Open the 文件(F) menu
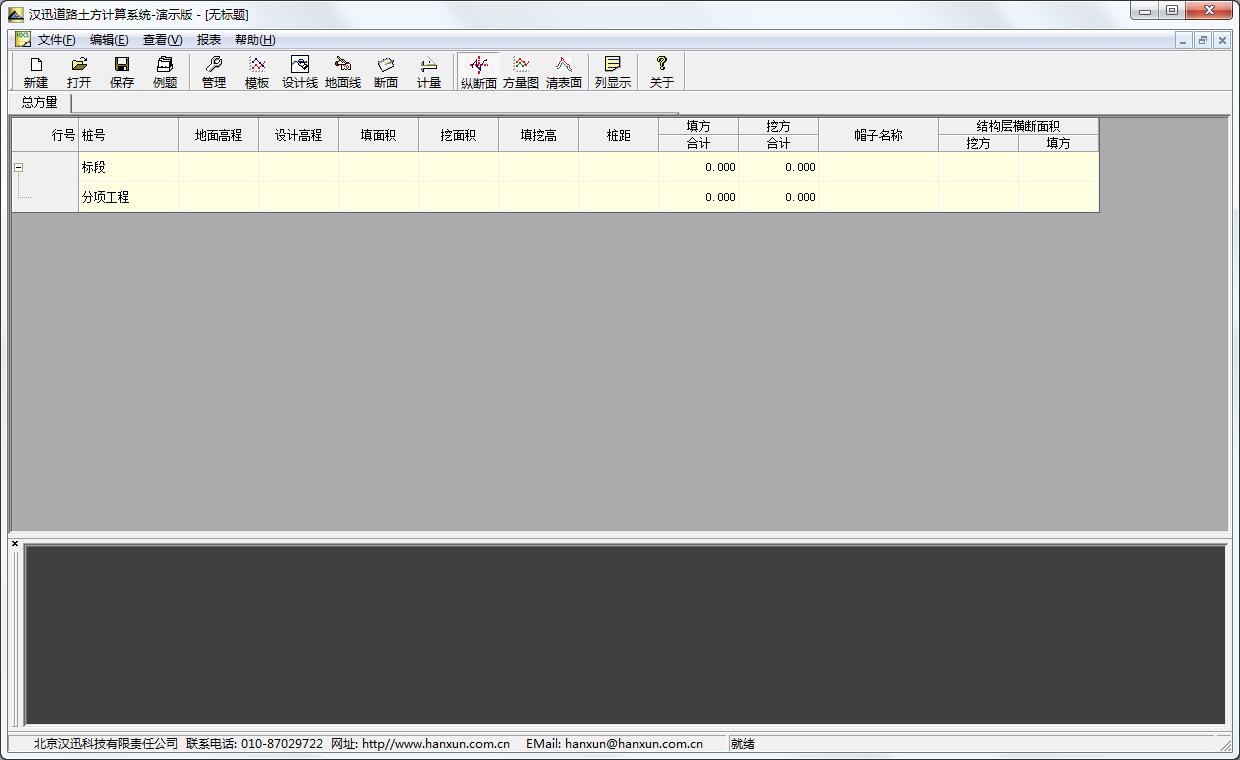This screenshot has width=1240, height=760. coord(56,40)
